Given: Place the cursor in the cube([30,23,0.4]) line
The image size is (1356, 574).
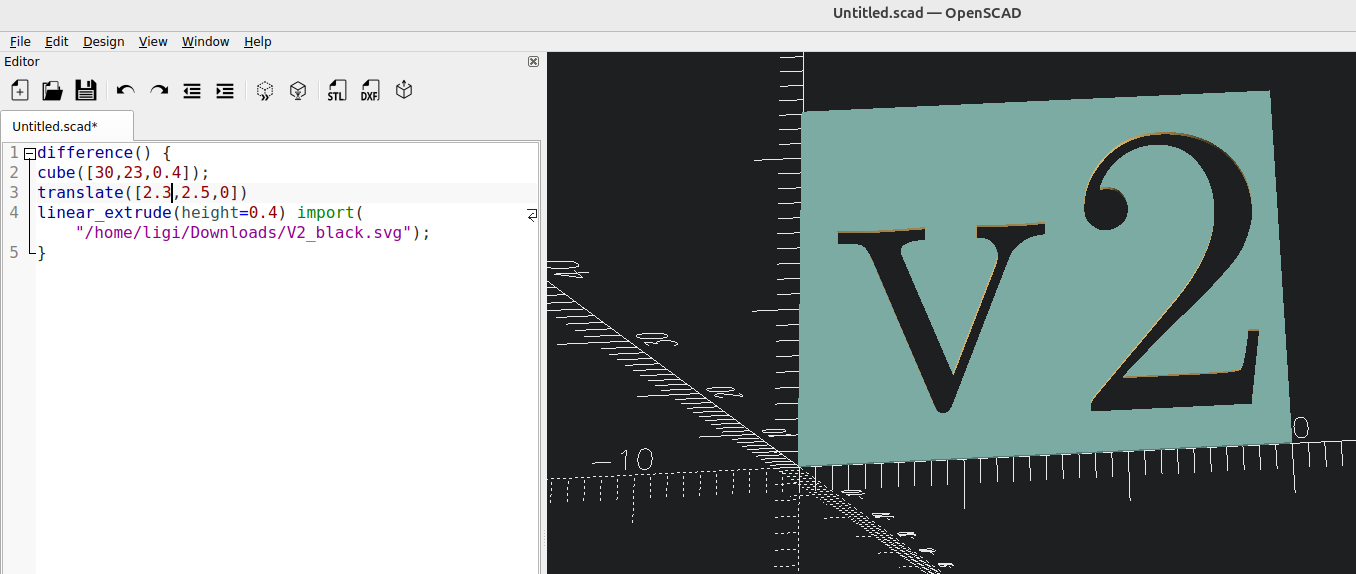Looking at the screenshot, I should coord(124,172).
